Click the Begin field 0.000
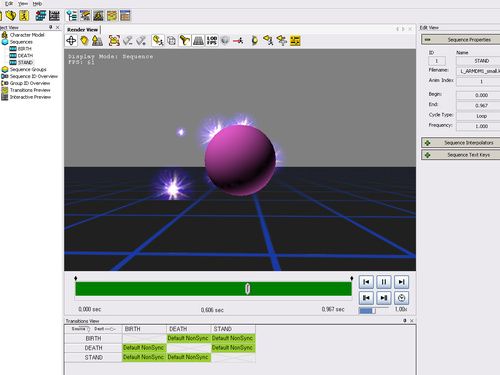Image resolution: width=500 pixels, height=375 pixels. click(478, 95)
